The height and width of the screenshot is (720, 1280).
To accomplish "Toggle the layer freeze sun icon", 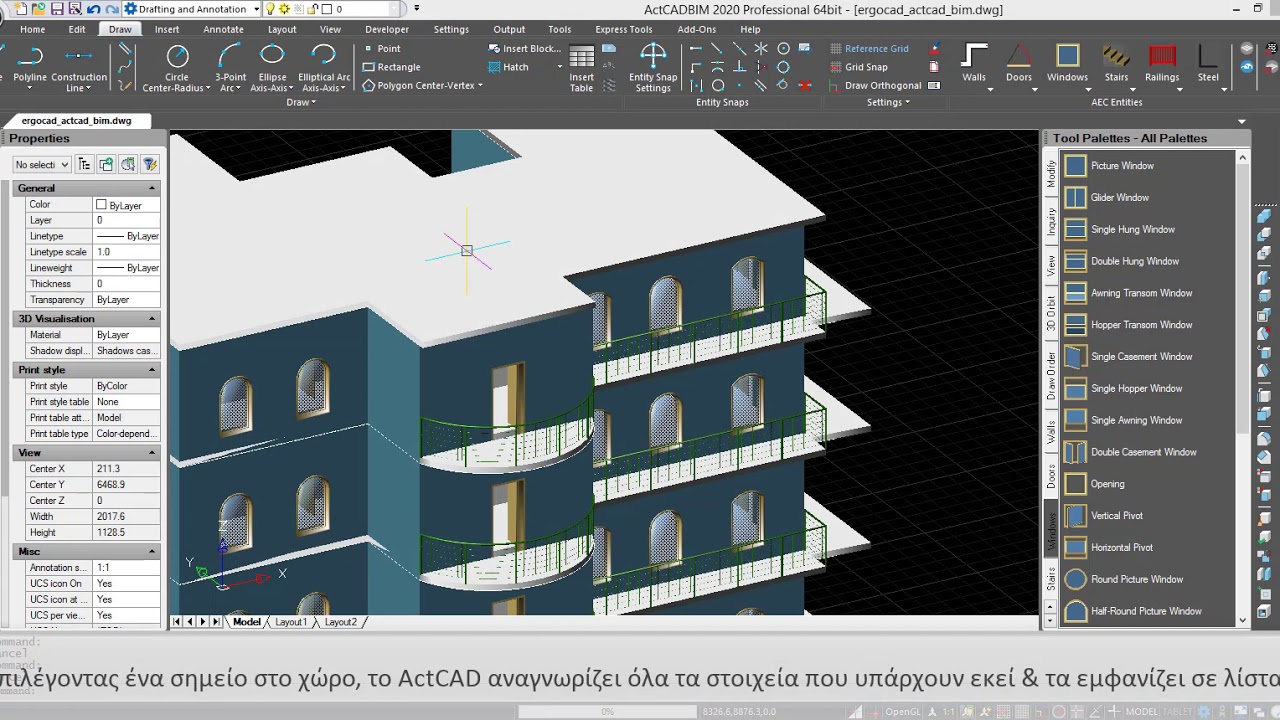I will (x=285, y=9).
